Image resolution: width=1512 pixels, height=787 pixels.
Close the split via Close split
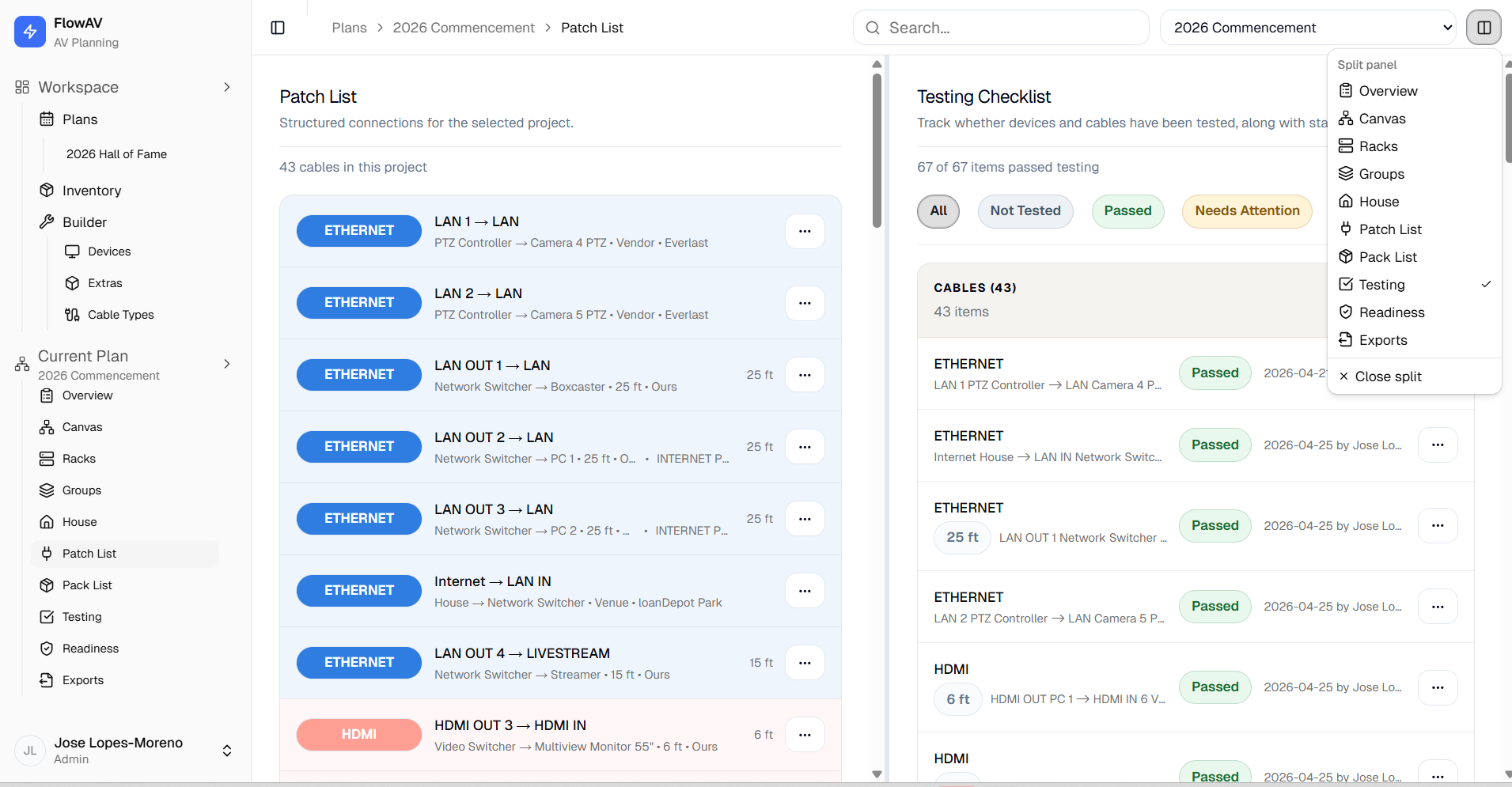[x=1415, y=376]
